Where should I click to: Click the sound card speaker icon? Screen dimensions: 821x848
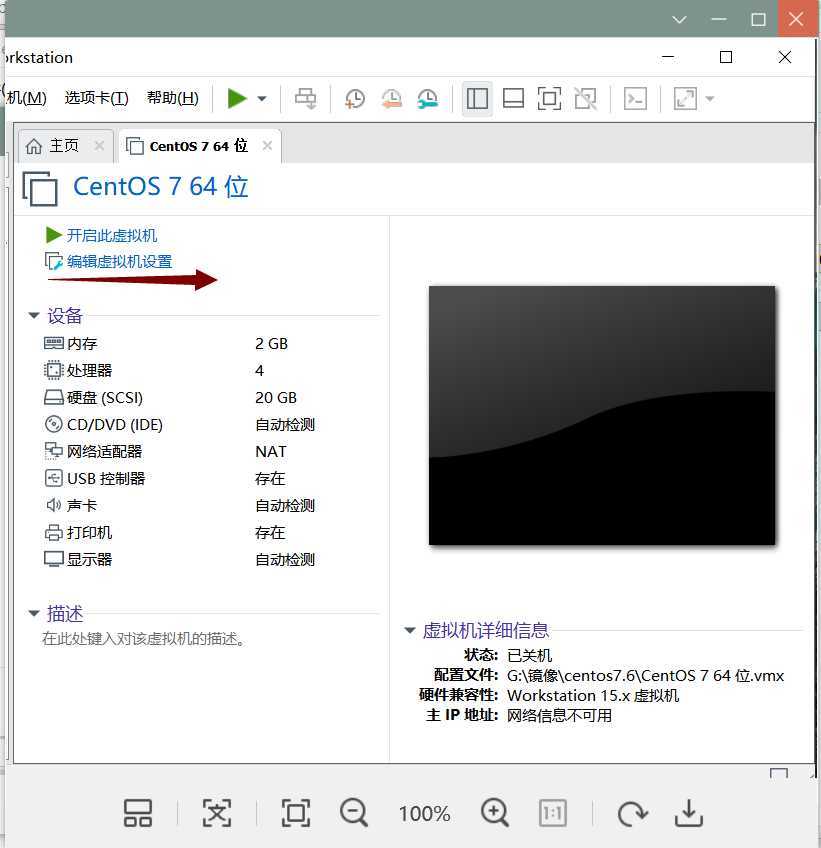click(54, 505)
